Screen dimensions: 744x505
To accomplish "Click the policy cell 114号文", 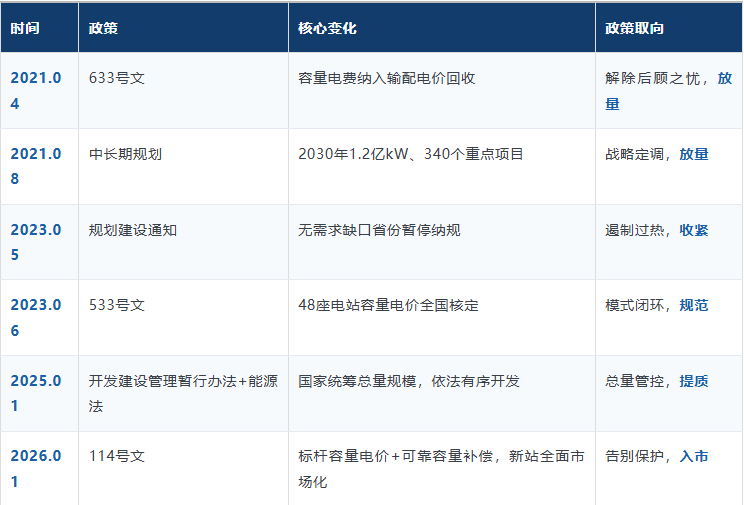I will [x=183, y=468].
